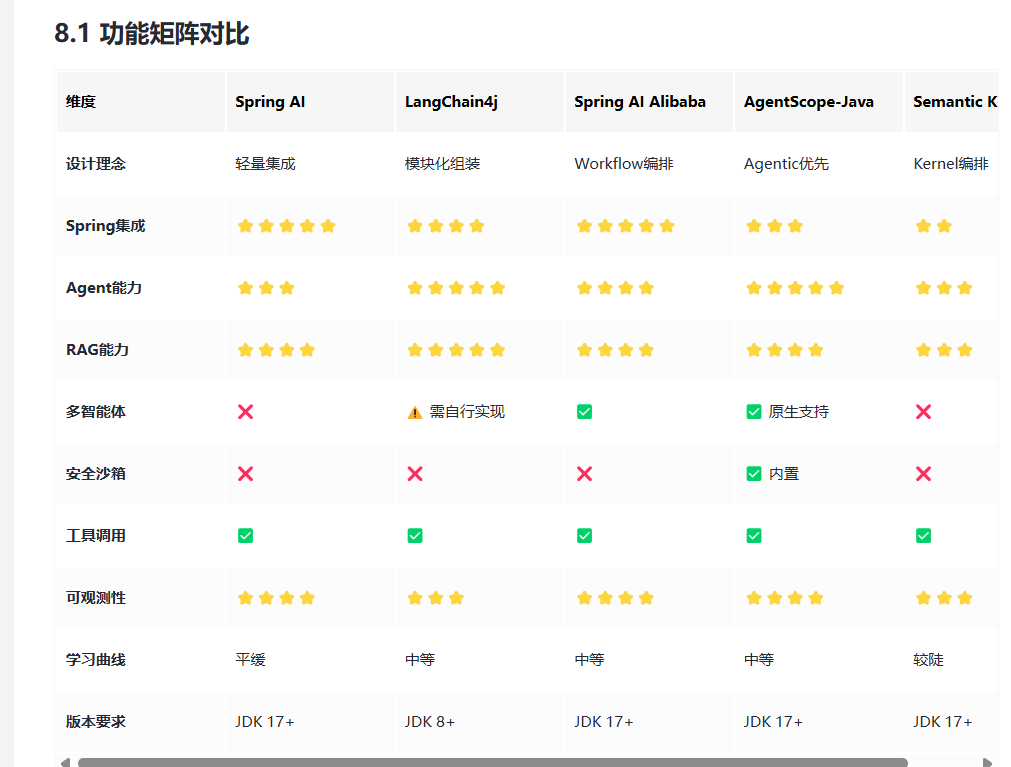Click the horizontal scrollbar thumb under the table
The image size is (1011, 767).
(x=493, y=762)
